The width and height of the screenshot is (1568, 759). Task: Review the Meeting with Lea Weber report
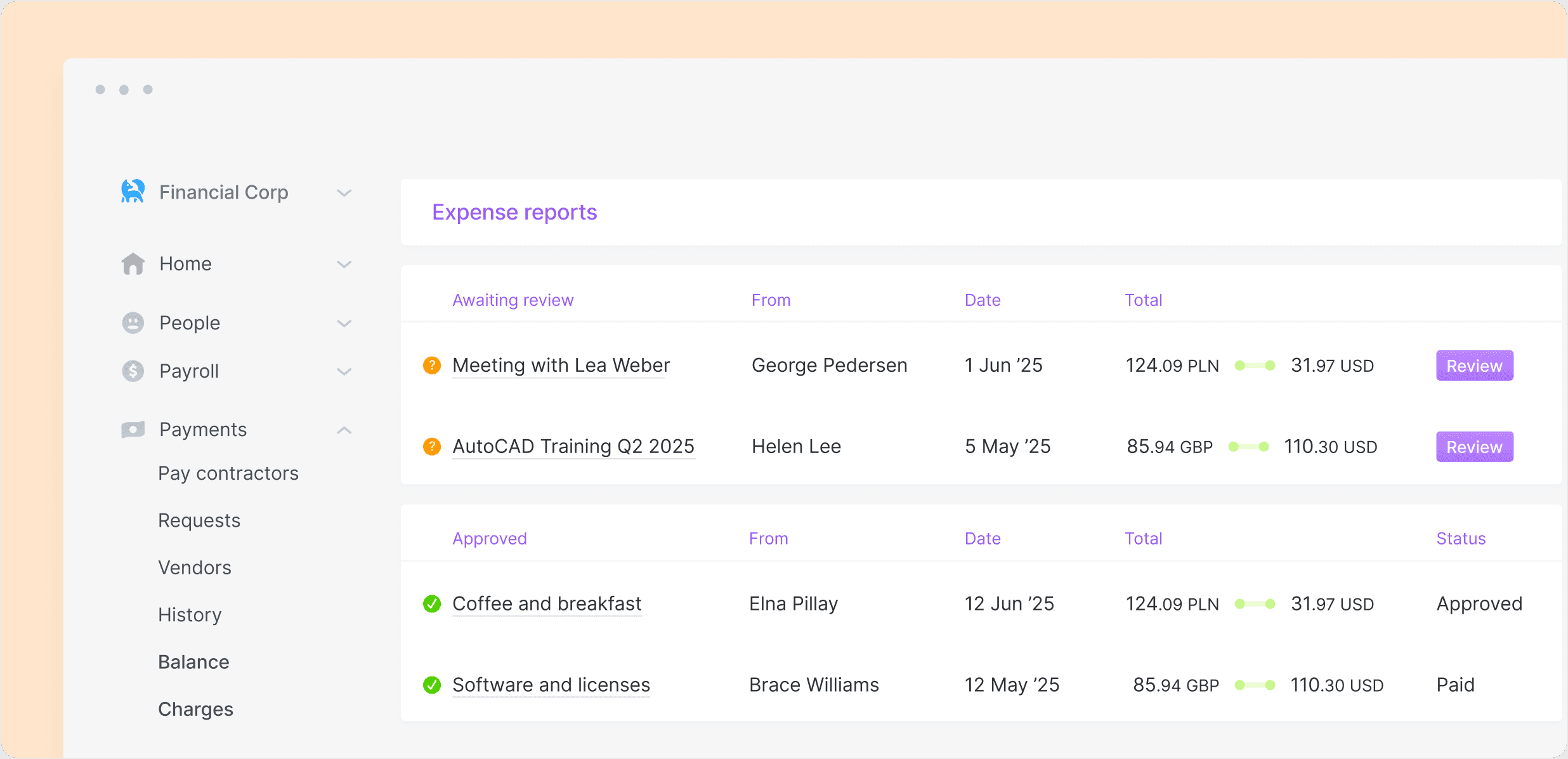tap(1474, 366)
